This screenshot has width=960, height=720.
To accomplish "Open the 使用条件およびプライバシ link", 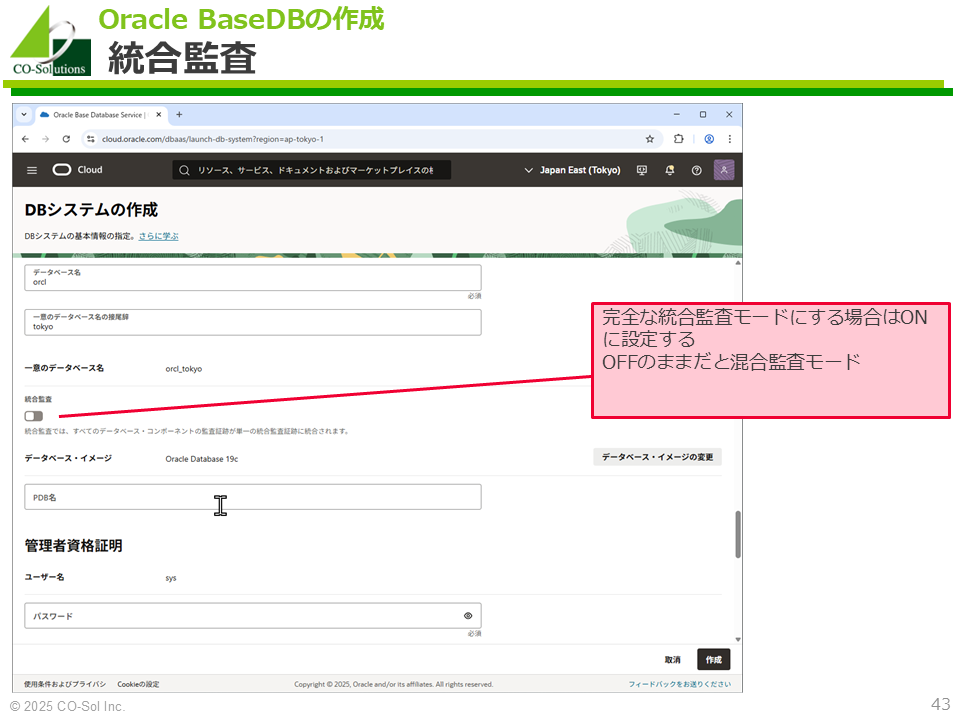I will tap(65, 684).
